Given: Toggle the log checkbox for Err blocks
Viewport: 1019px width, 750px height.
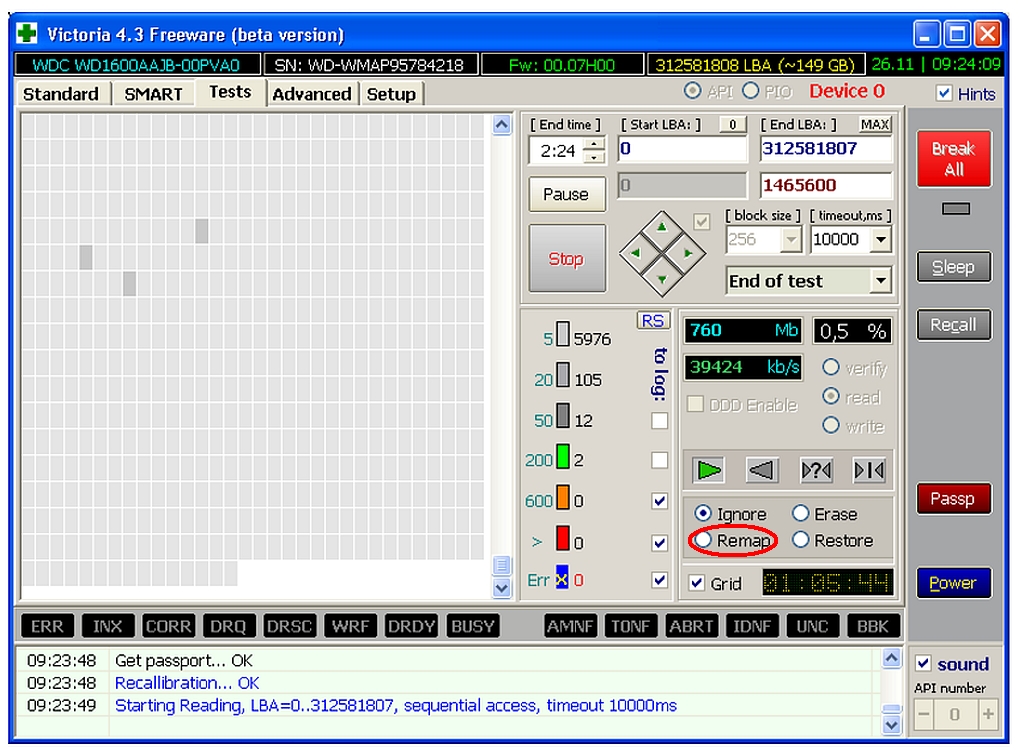Looking at the screenshot, I should [660, 580].
